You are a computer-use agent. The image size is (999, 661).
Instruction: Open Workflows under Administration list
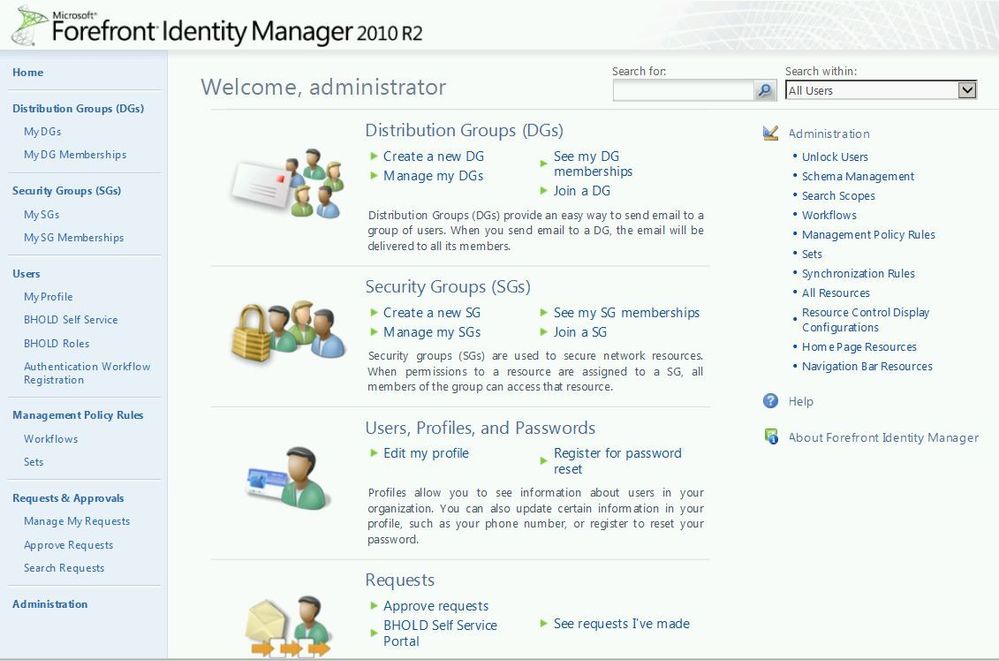[829, 215]
